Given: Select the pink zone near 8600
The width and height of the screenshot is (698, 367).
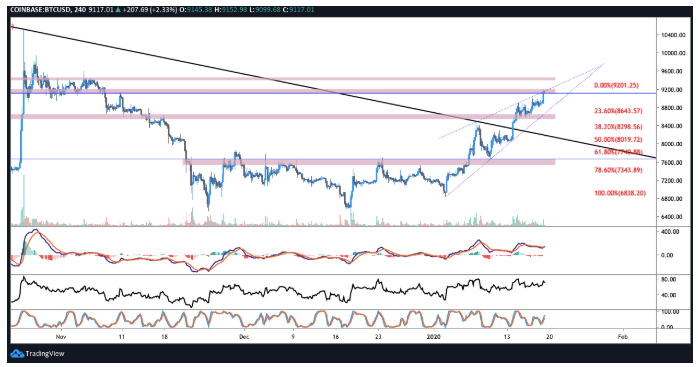Looking at the screenshot, I should click(x=283, y=117).
